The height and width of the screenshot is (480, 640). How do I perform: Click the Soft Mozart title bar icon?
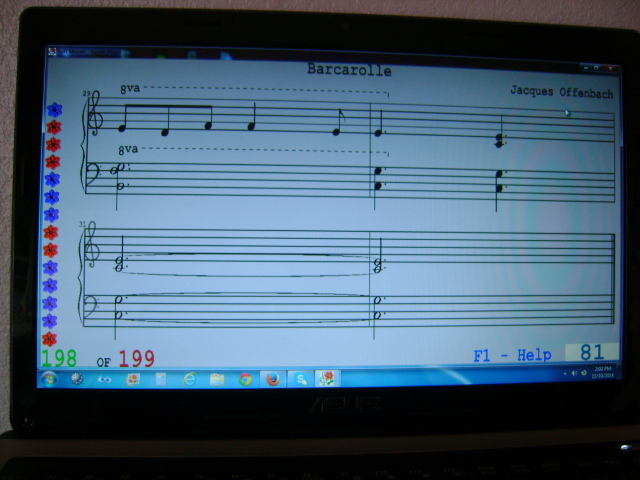[x=52, y=51]
